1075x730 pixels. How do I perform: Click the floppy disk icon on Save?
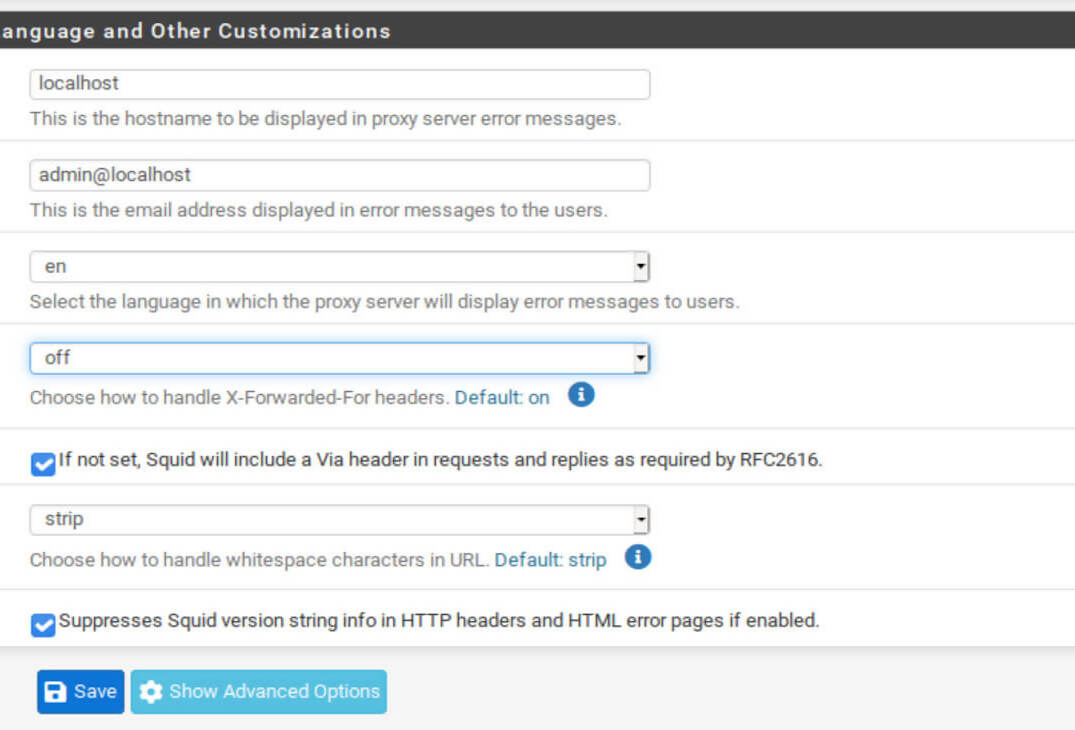(56, 692)
